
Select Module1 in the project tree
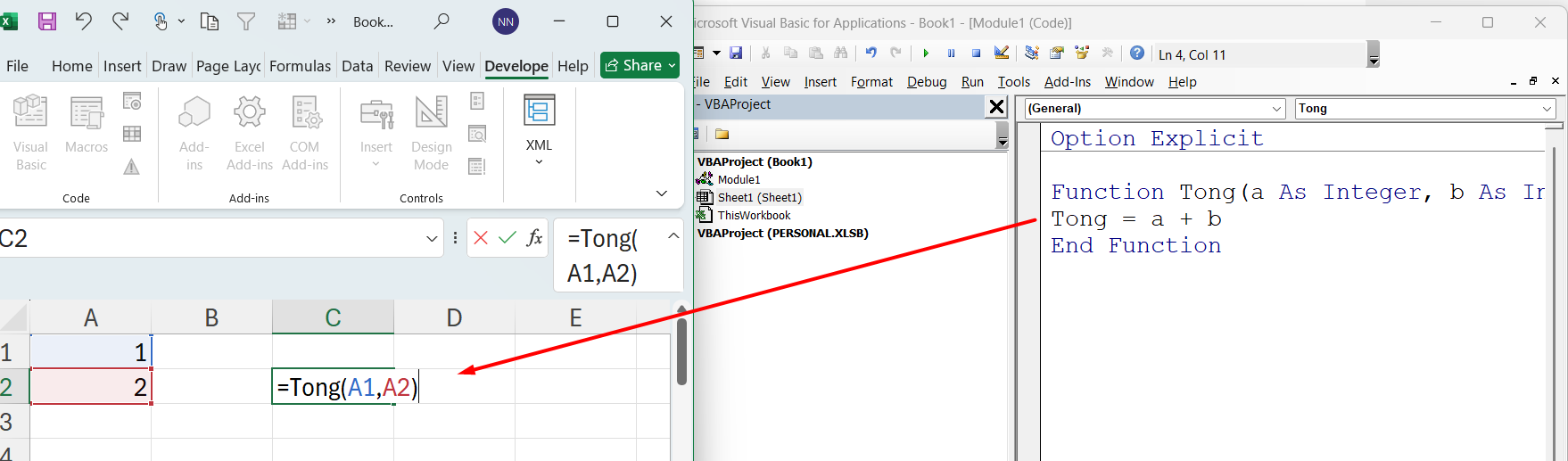739,179
